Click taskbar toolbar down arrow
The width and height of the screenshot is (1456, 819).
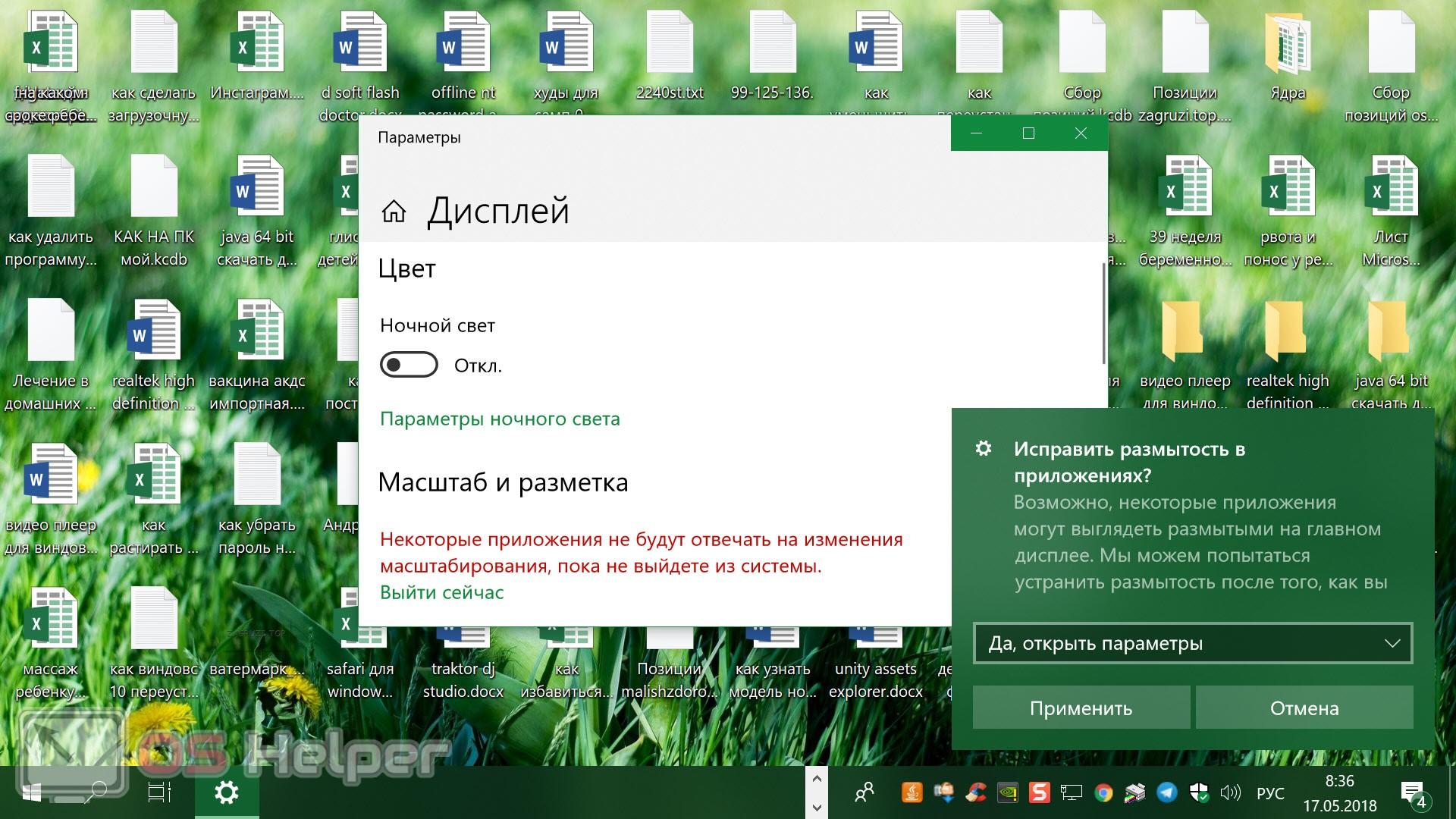tap(817, 807)
